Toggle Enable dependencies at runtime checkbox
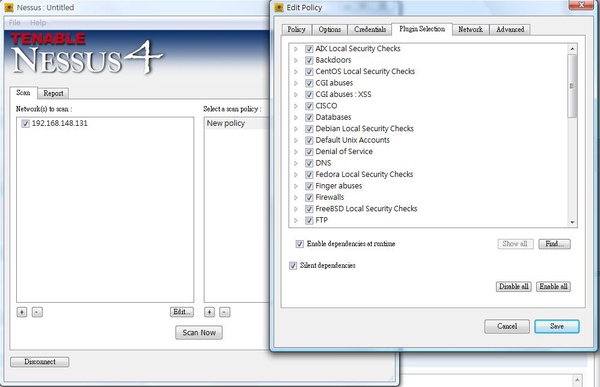This screenshot has width=600, height=387. coord(300,244)
